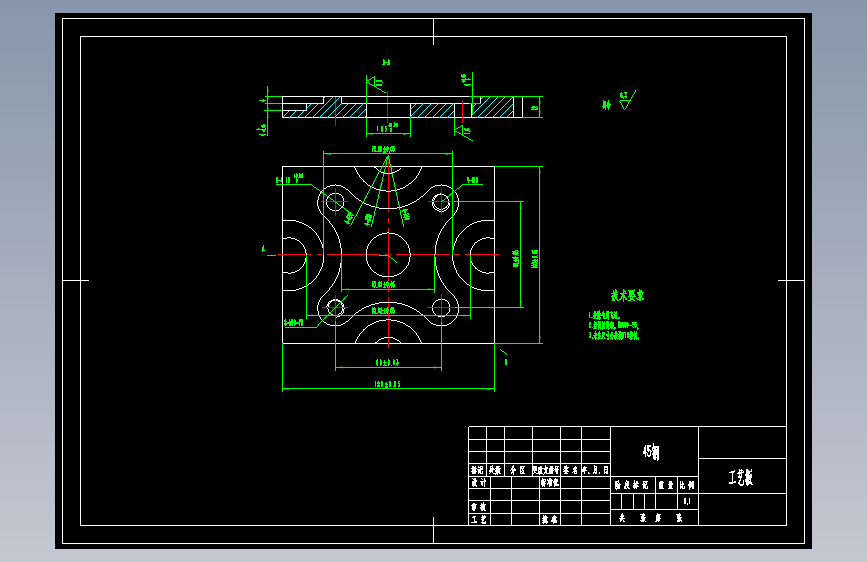Select the 120±0.05 overall width dimension
The height and width of the screenshot is (562, 867).
pyautogui.click(x=388, y=384)
